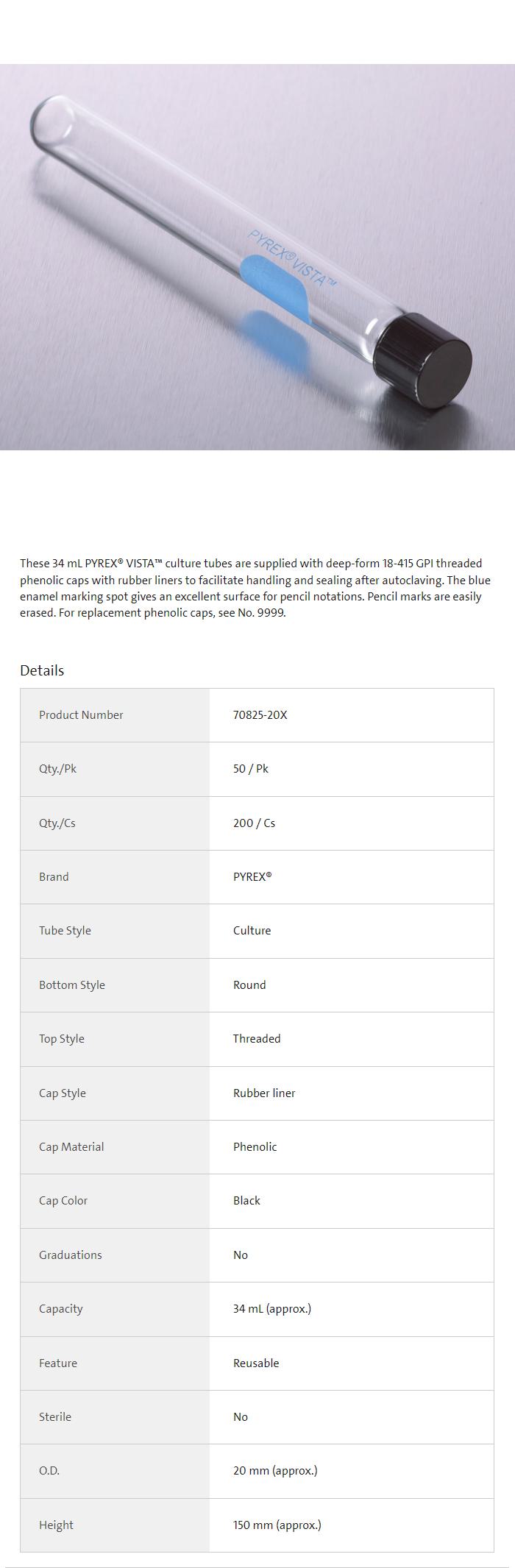Click the Qty./Cs value 200 / Cs
Viewport: 515px width, 1568px height.
(x=254, y=823)
